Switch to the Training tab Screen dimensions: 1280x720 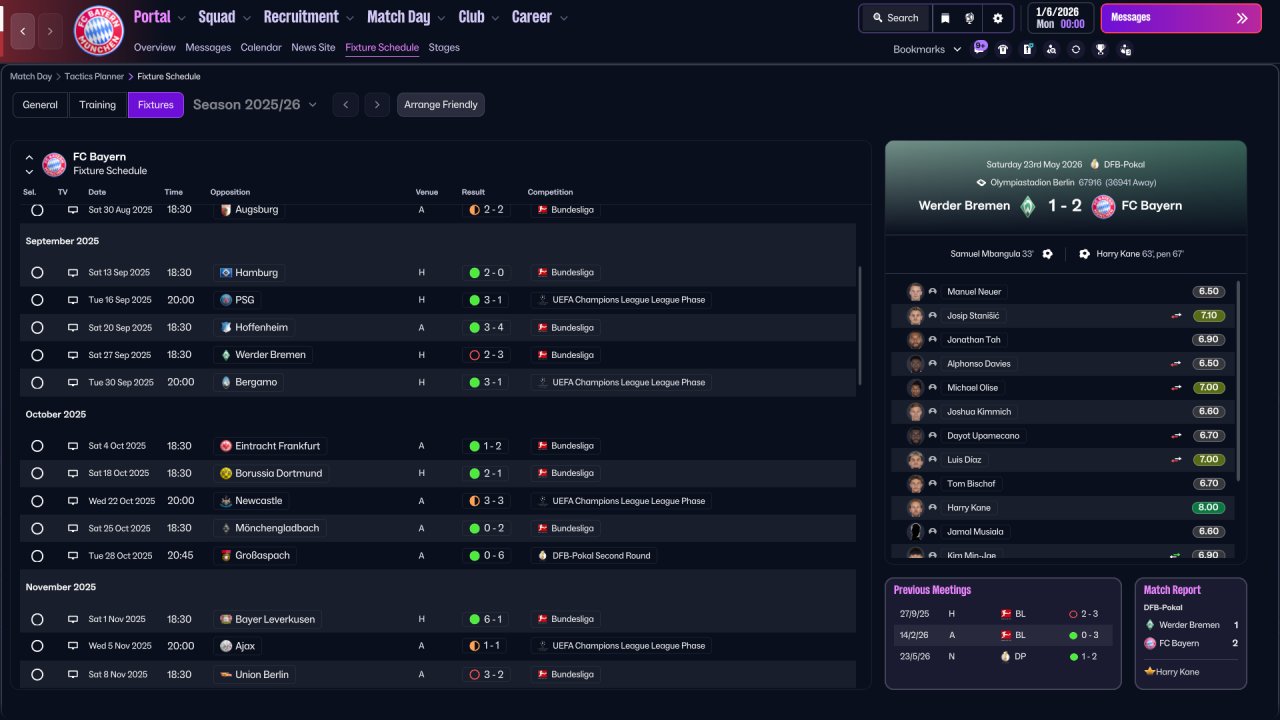(98, 105)
